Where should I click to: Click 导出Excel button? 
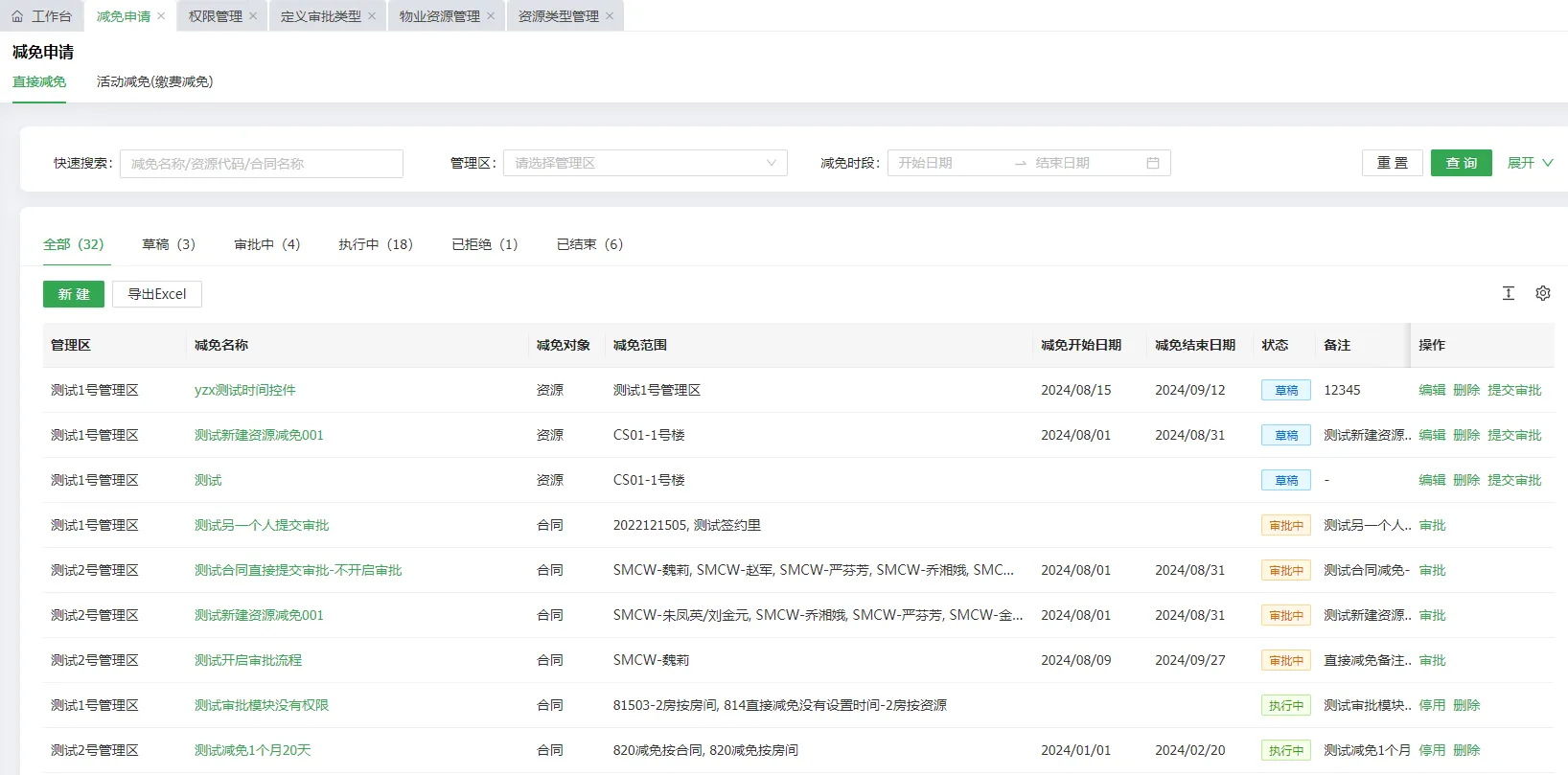(x=157, y=294)
